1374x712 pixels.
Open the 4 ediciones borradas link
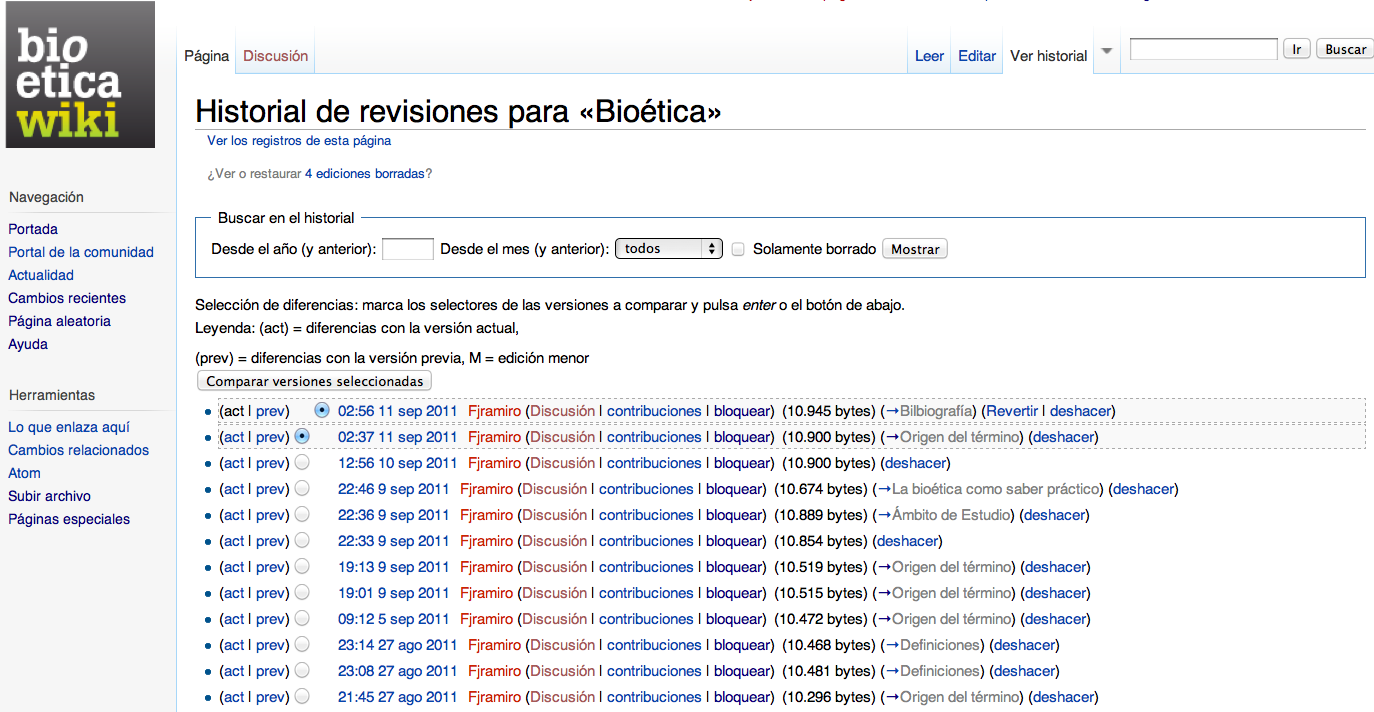(x=364, y=173)
